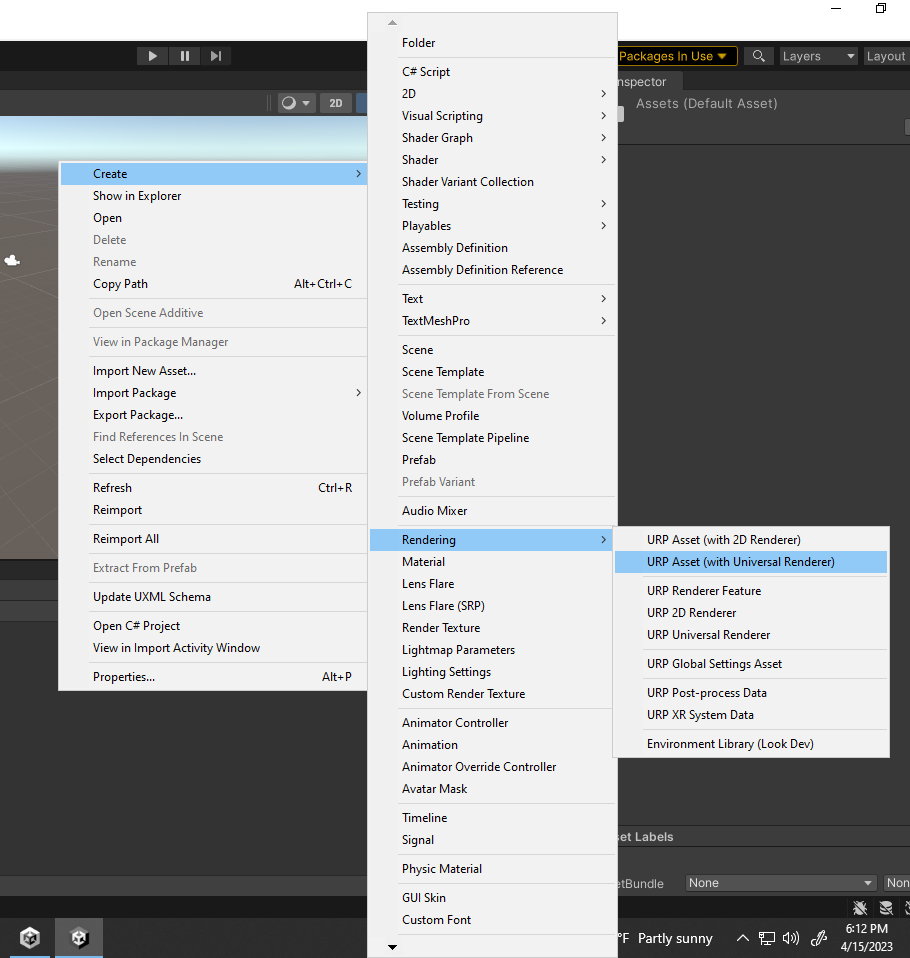Click Show in Explorer
Viewport: 910px width, 958px height.
pos(213,196)
